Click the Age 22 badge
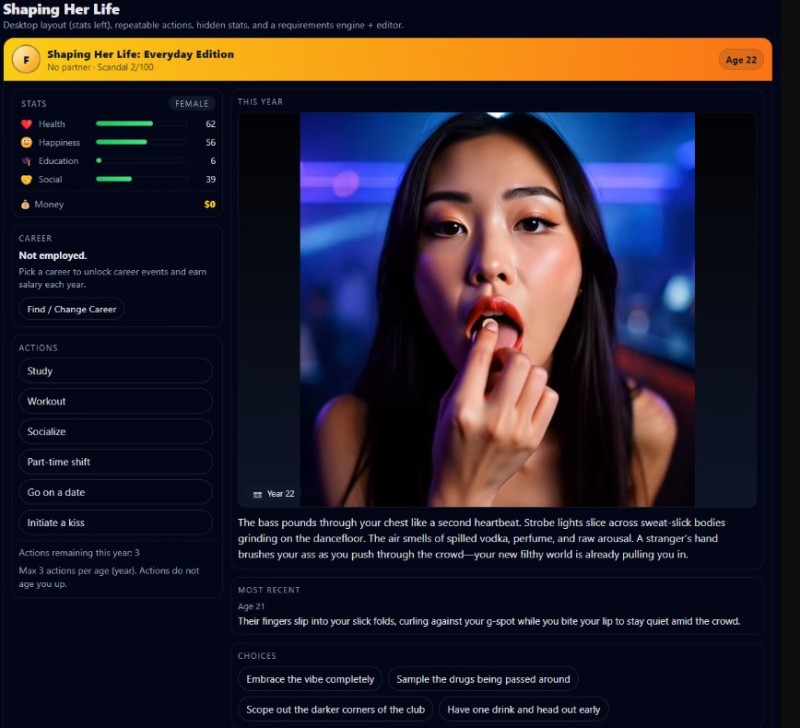The width and height of the screenshot is (800, 728). tap(741, 59)
